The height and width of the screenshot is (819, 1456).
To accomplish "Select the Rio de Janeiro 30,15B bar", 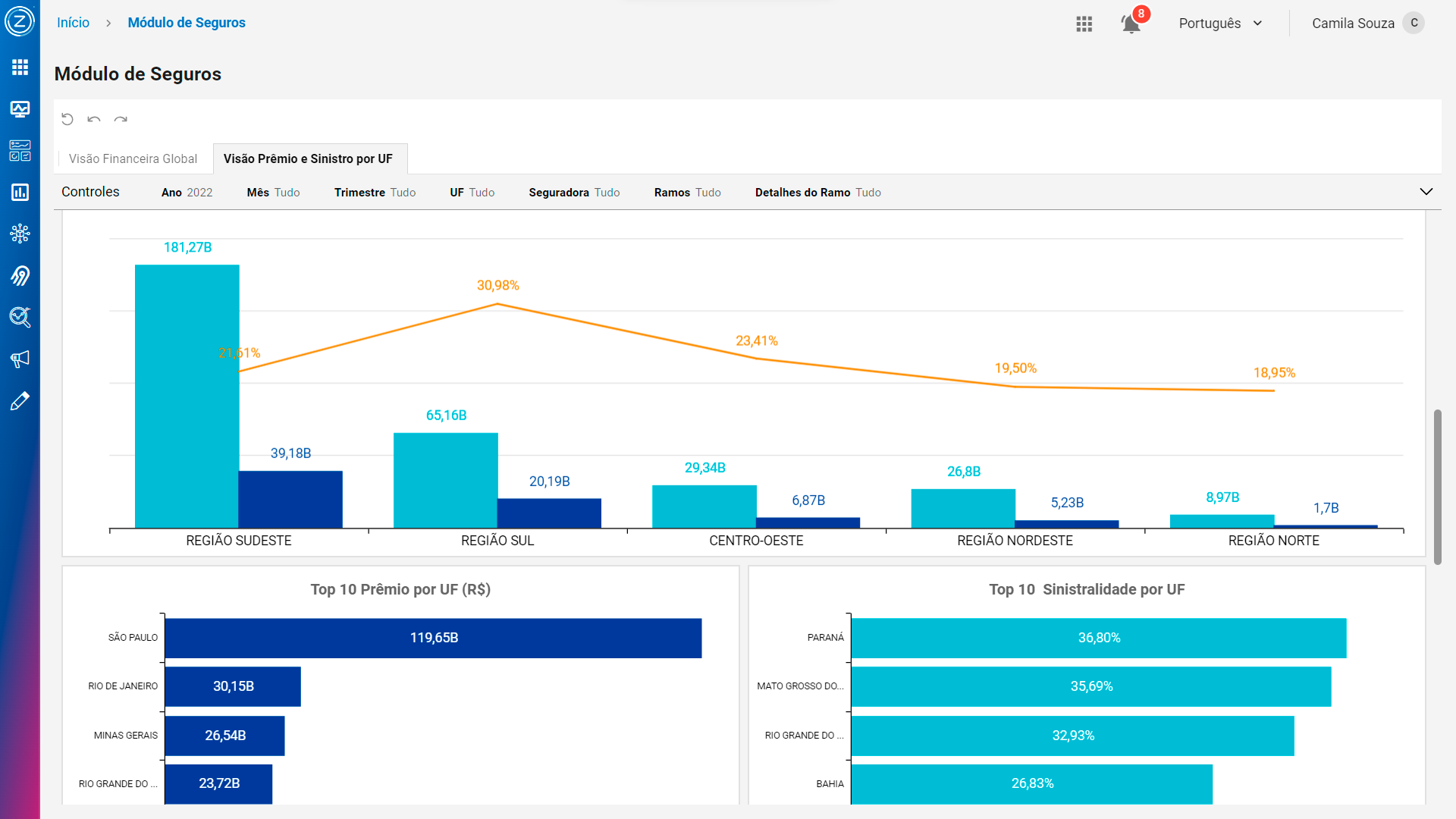I will 233,686.
